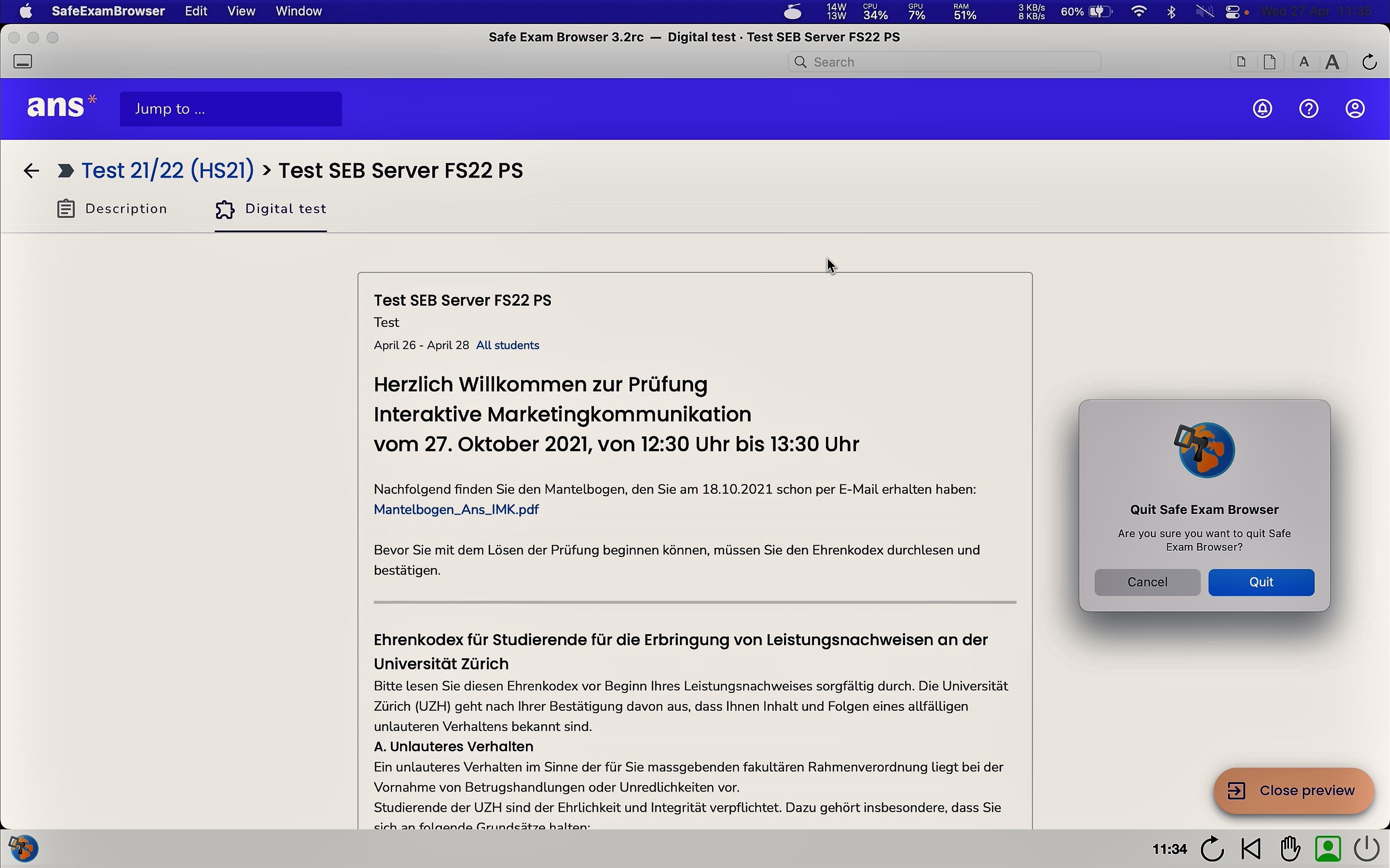
Task: Click the power quit icon in SEB taskbar
Action: (x=1367, y=848)
